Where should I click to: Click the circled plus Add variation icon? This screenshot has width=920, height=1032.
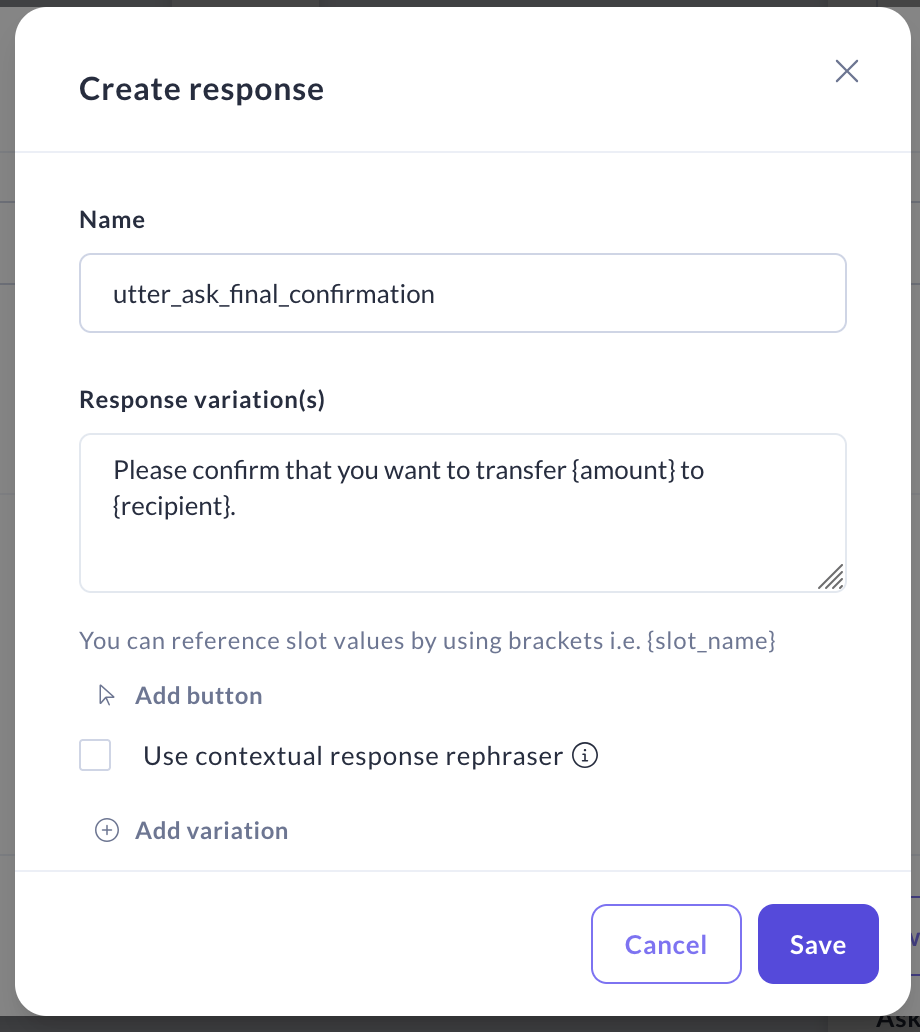(107, 830)
